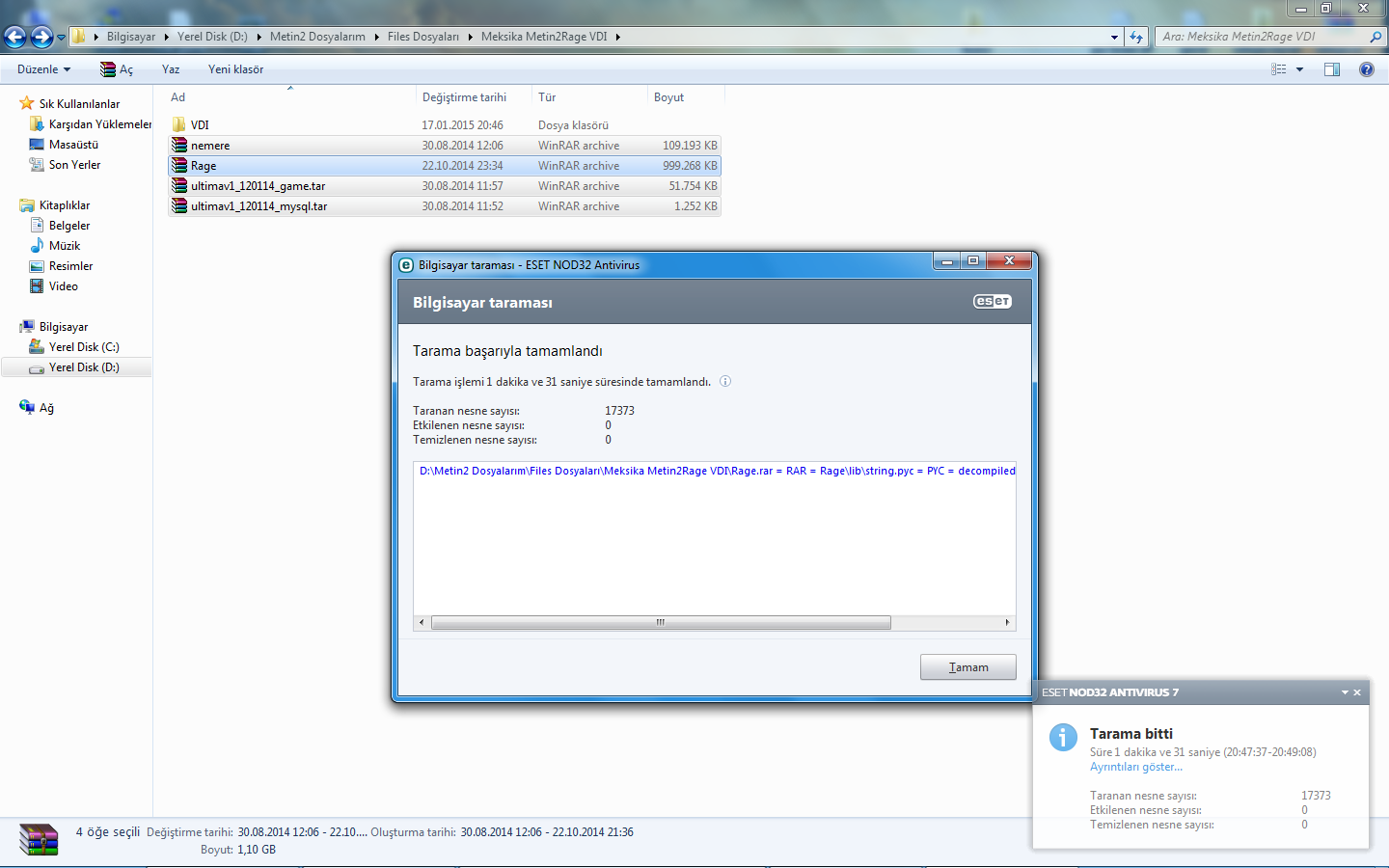Click the scan log entry for Rage.rar

coord(717,471)
